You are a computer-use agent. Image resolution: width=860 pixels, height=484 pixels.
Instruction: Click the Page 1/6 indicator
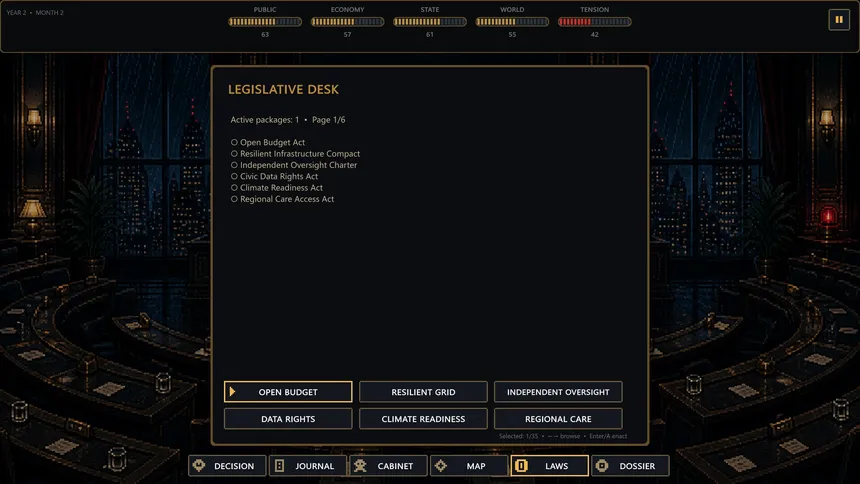(x=329, y=120)
